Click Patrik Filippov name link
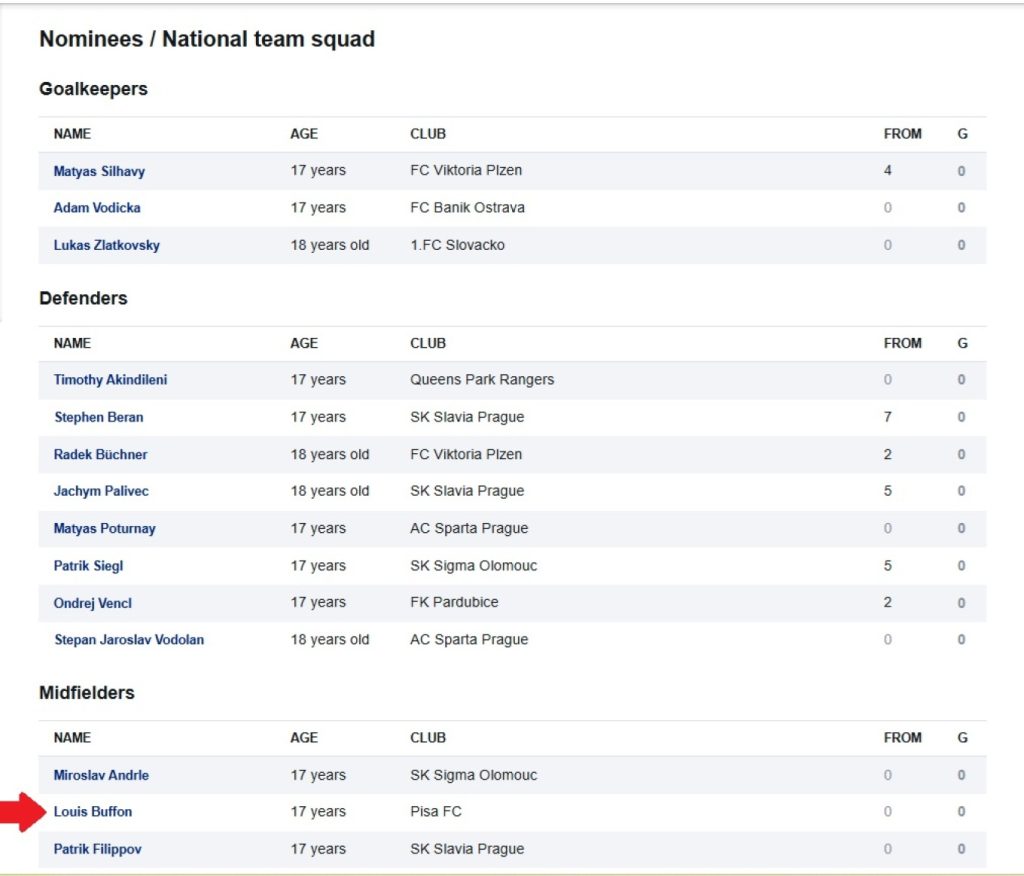1024x876 pixels. [x=97, y=849]
